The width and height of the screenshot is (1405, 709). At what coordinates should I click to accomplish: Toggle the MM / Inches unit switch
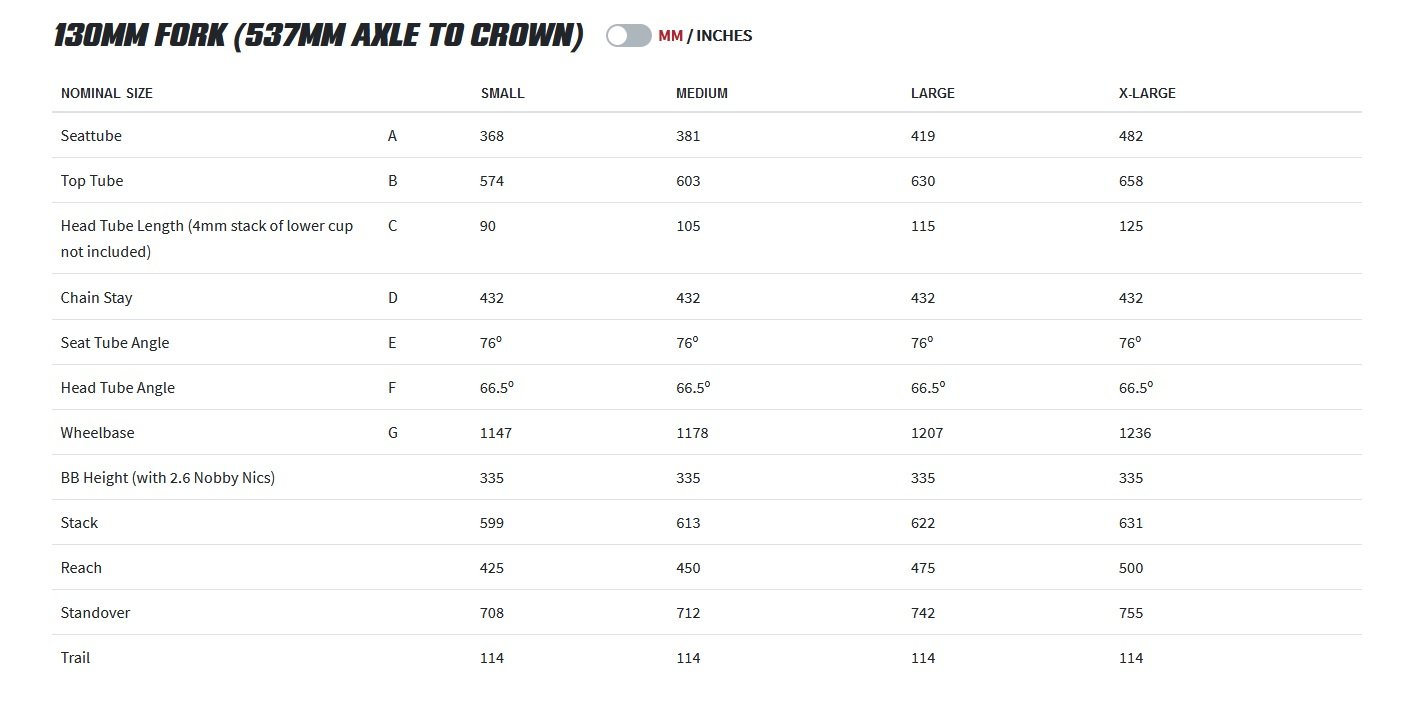coord(628,36)
